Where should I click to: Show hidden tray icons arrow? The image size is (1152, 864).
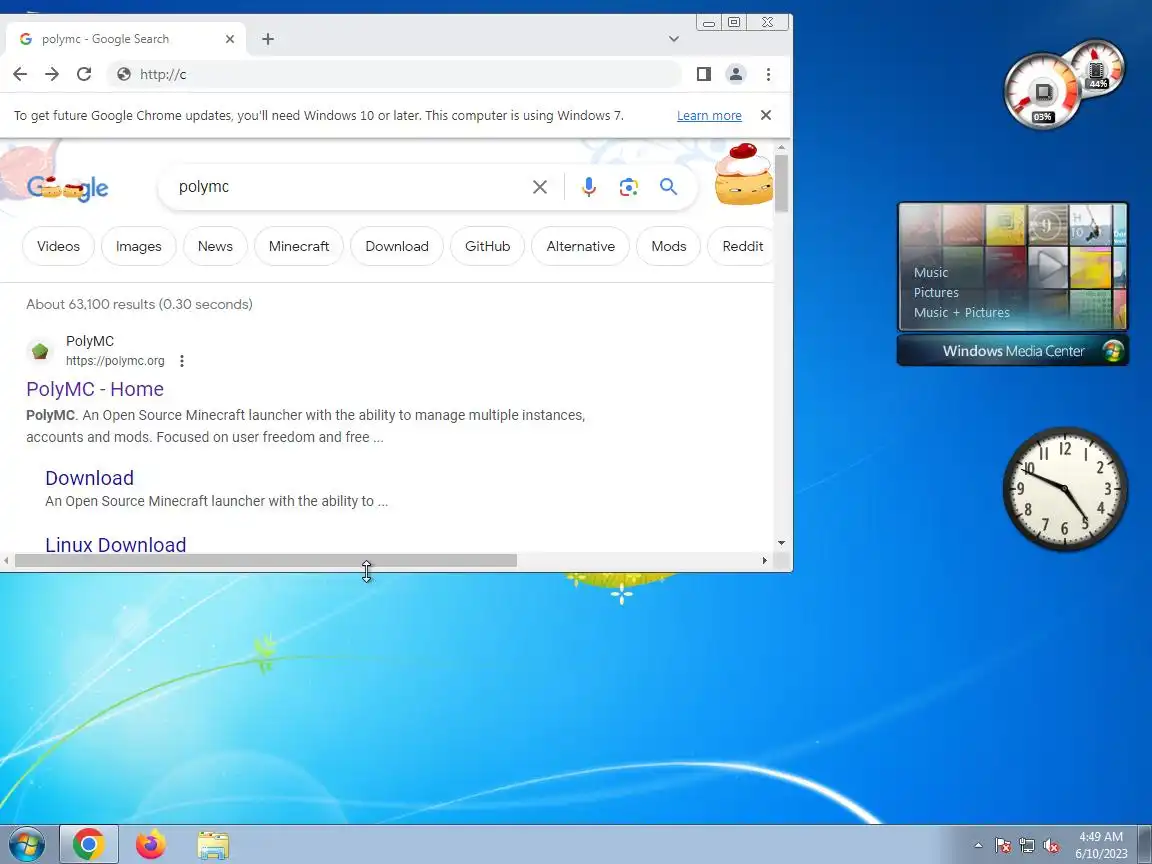[978, 846]
